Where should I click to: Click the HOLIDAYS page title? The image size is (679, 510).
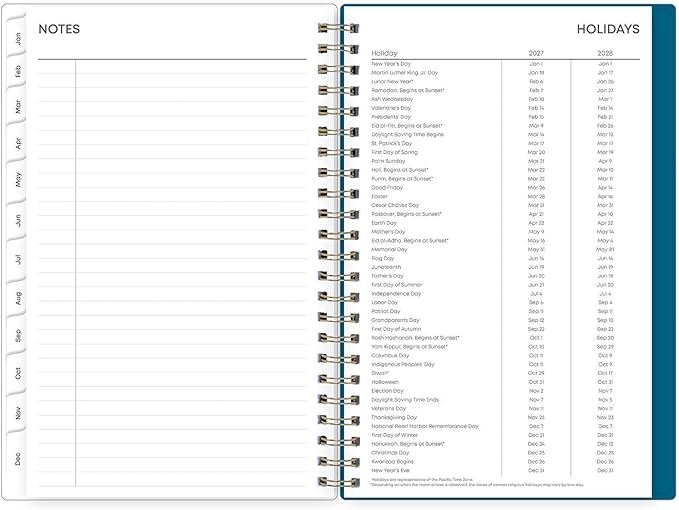[608, 29]
